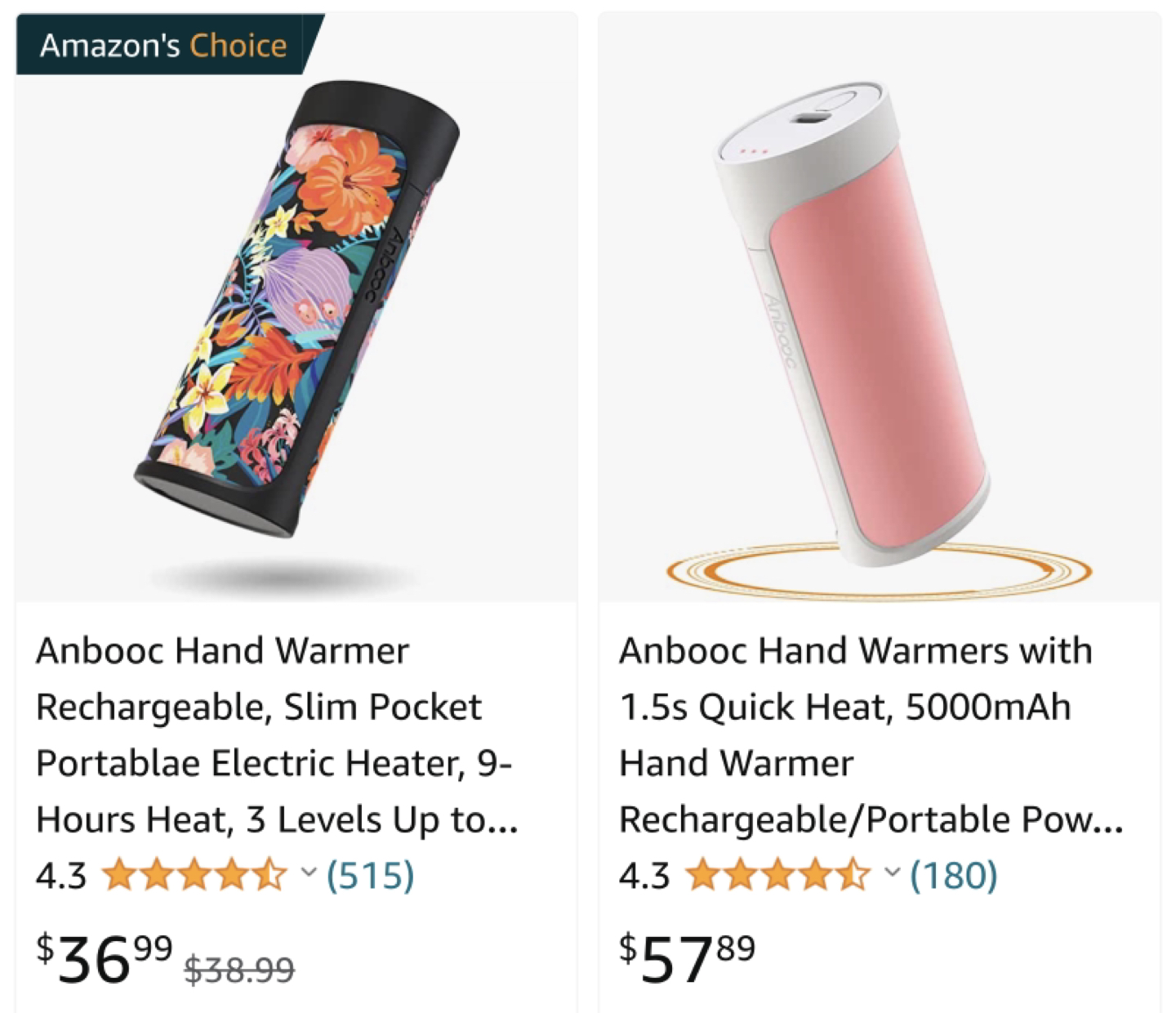
Task: Click the half-star icon on the right product rating
Action: coord(854,876)
